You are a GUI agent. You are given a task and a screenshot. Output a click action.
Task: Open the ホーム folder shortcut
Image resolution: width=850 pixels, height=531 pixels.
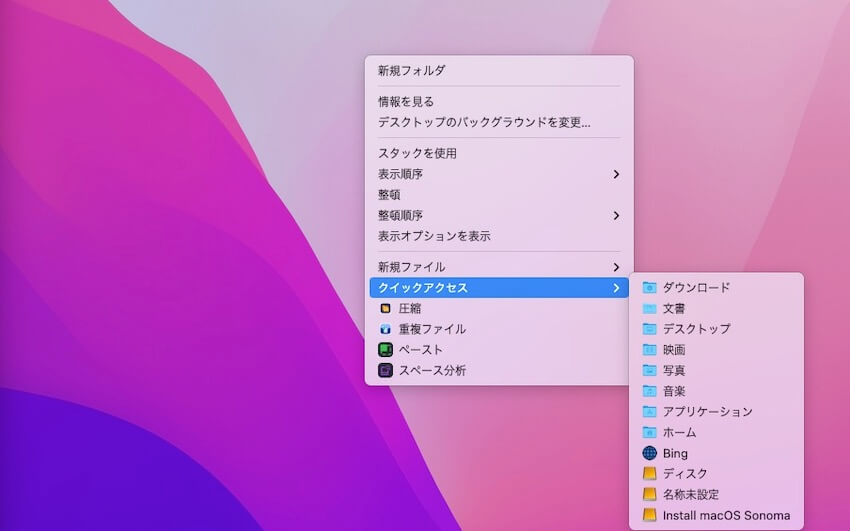click(x=679, y=433)
